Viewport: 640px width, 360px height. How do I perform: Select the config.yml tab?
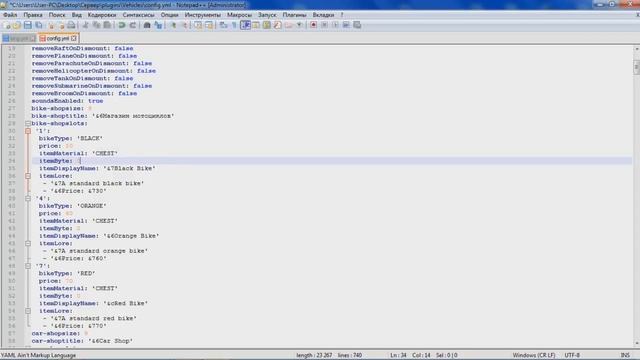pos(58,38)
